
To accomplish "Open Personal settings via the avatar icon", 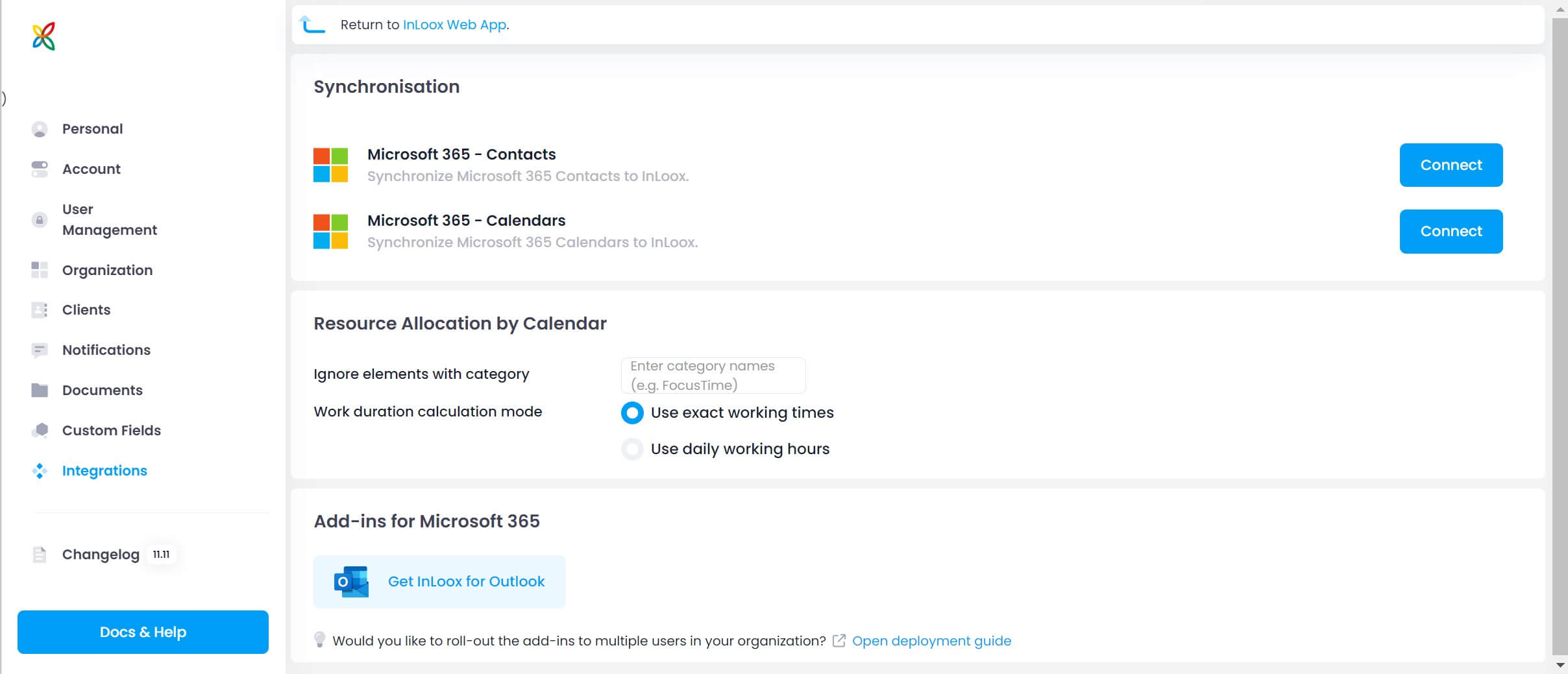I will 40,128.
